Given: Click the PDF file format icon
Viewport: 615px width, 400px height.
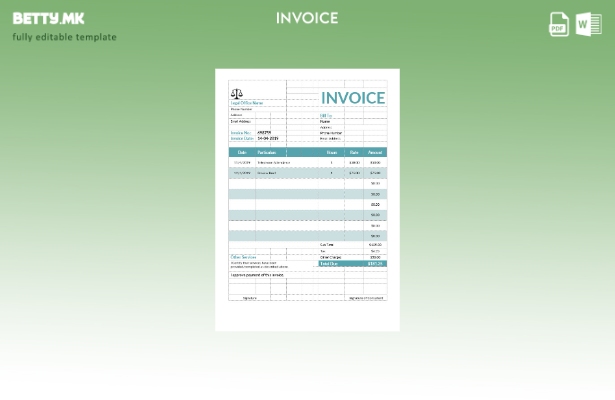Looking at the screenshot, I should (559, 24).
